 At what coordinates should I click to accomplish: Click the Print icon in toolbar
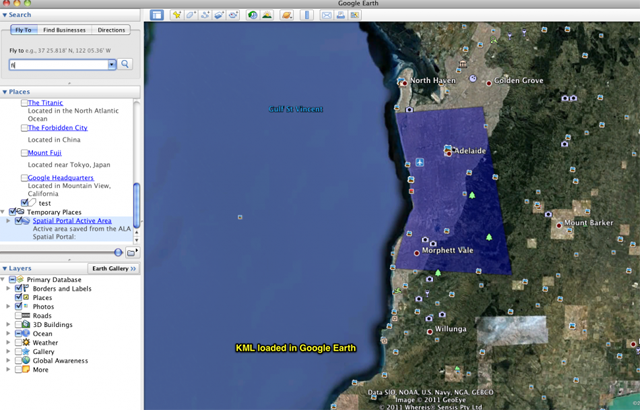[x=341, y=15]
